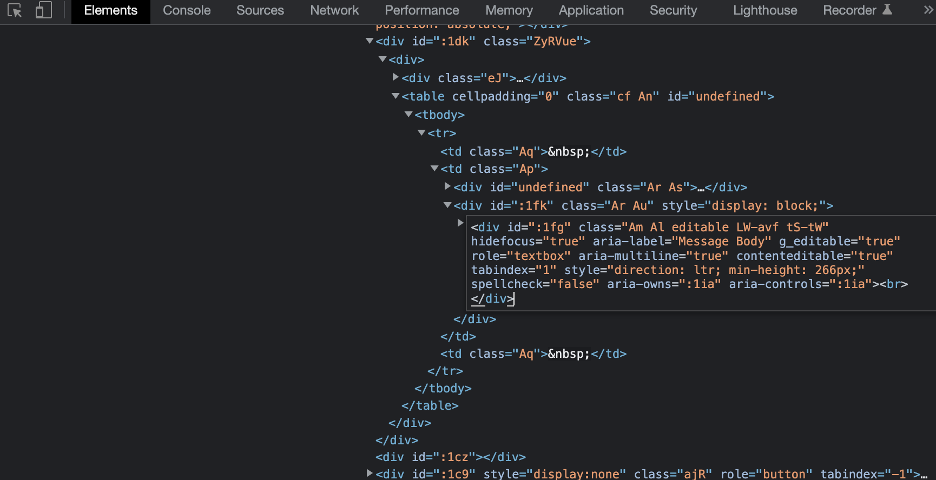Viewport: 936px width, 480px height.
Task: Collapse the plain div node below ZyRVue
Action: [383, 59]
